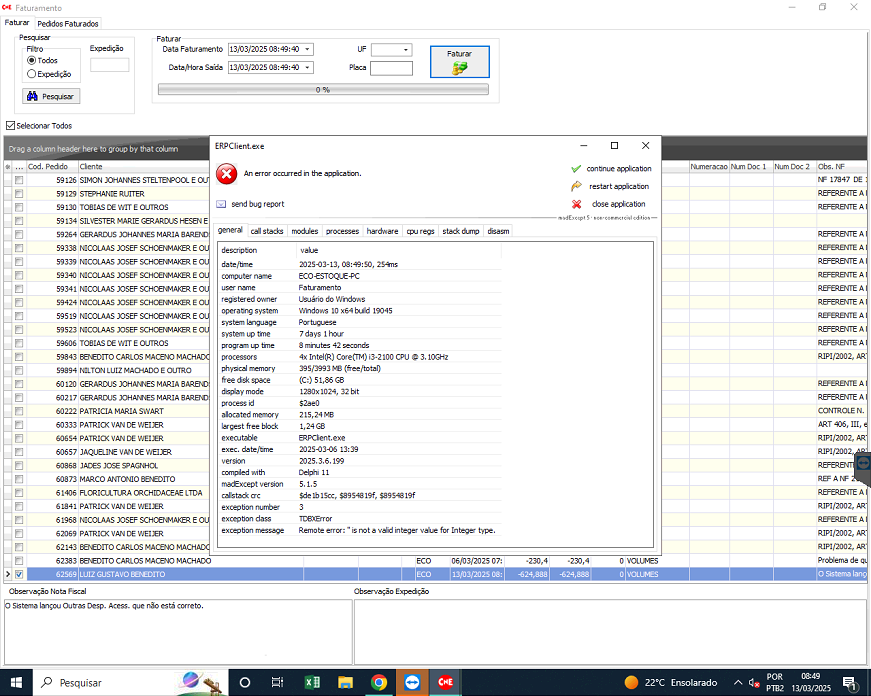Click the send bug report envelope icon
Image resolution: width=871 pixels, height=696 pixels.
coord(222,204)
